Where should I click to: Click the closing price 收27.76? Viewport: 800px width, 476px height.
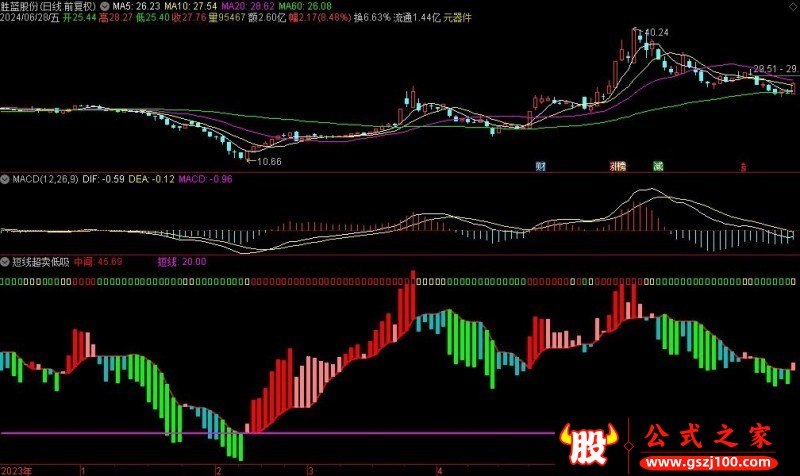point(189,17)
